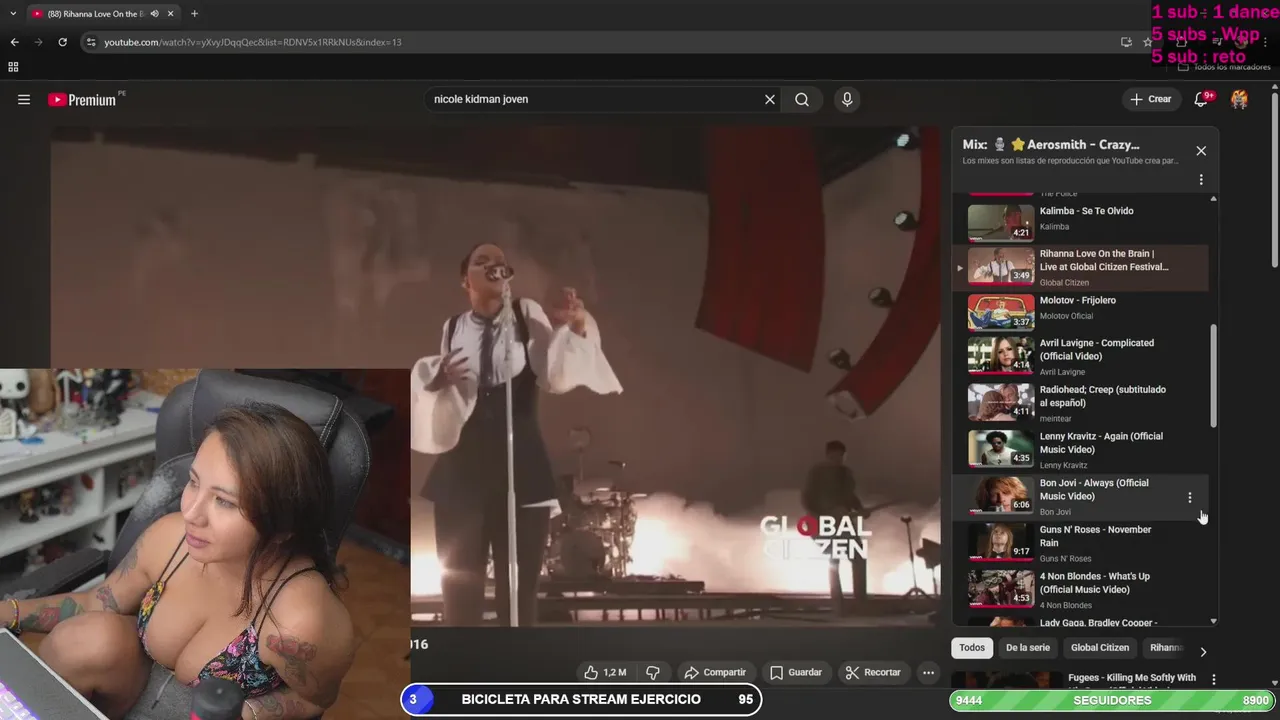Click Bon Jovi - Always title
1280x720 pixels.
(x=1094, y=490)
